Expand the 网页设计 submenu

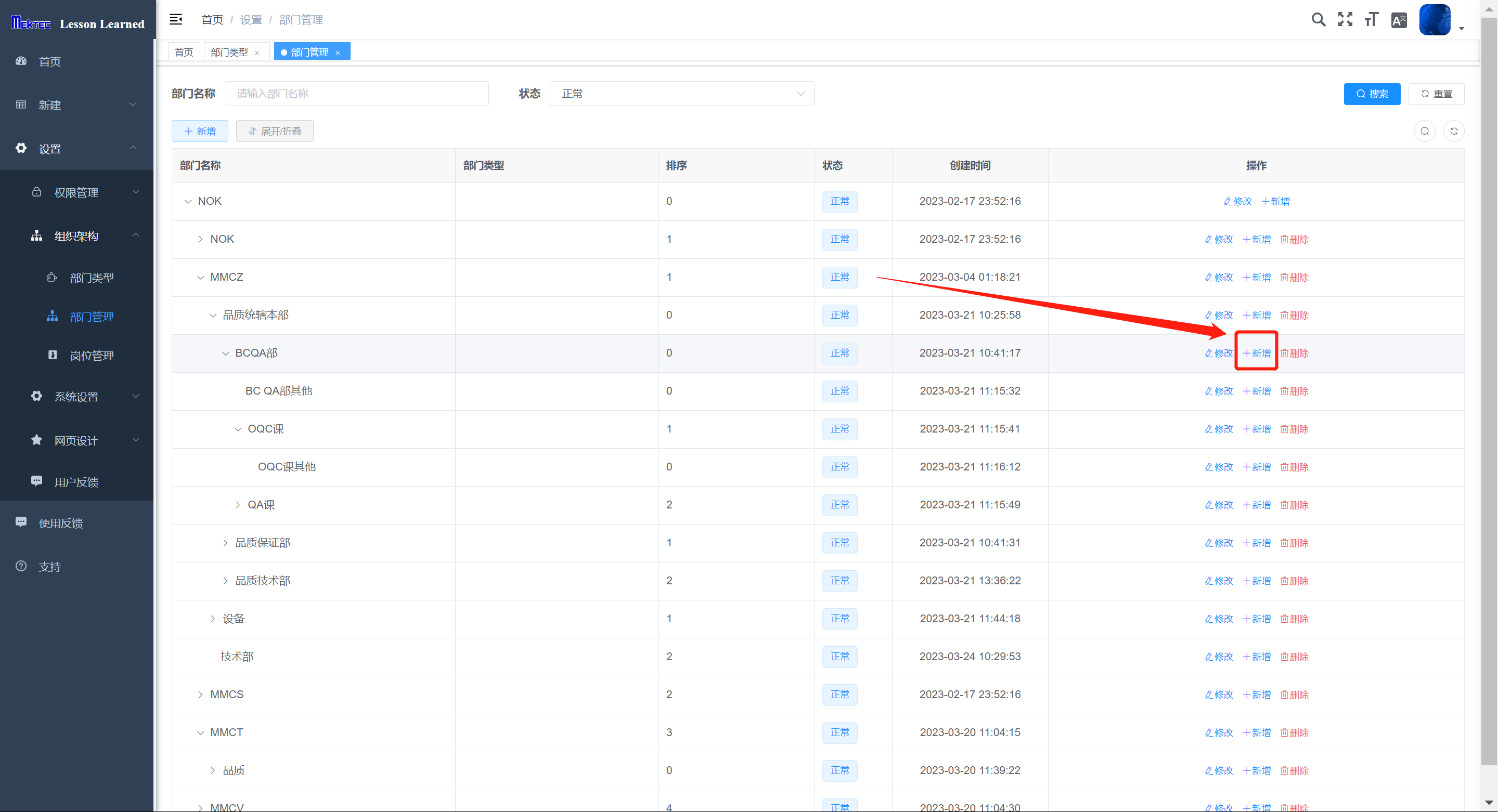[77, 440]
